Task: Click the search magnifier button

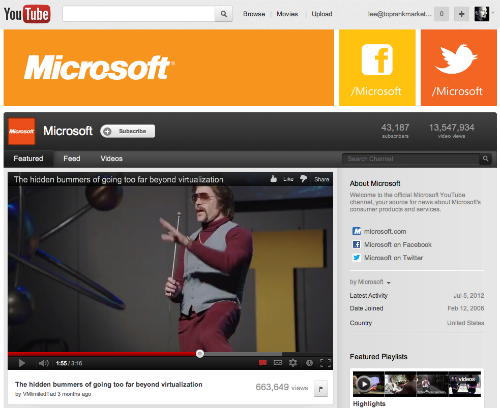Action: pyautogui.click(x=224, y=14)
